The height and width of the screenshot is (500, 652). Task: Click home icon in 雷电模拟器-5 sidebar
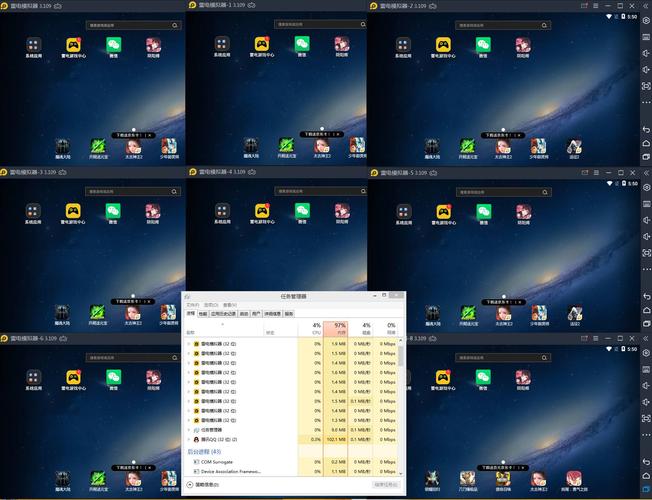pyautogui.click(x=646, y=310)
